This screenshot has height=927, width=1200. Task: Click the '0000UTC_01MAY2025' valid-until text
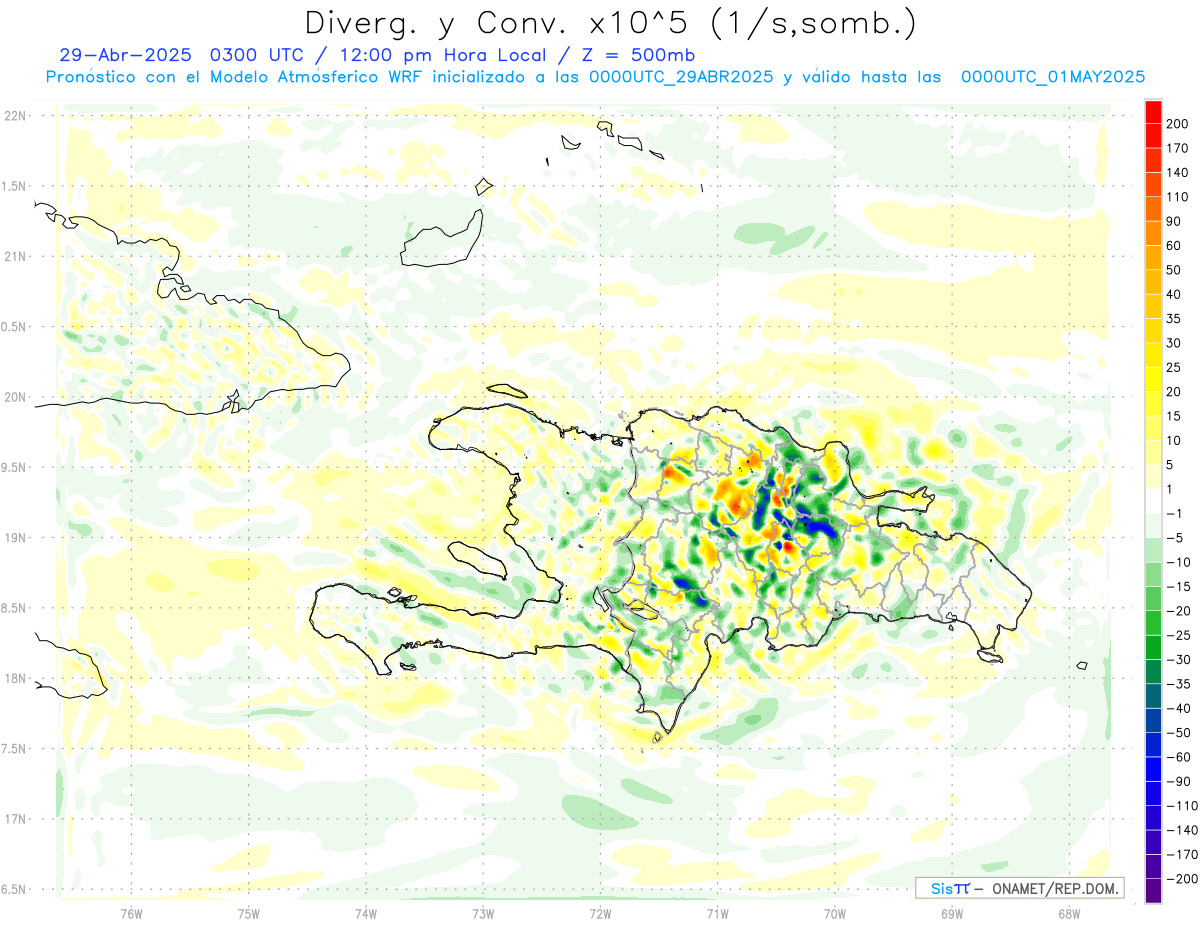coord(1052,77)
